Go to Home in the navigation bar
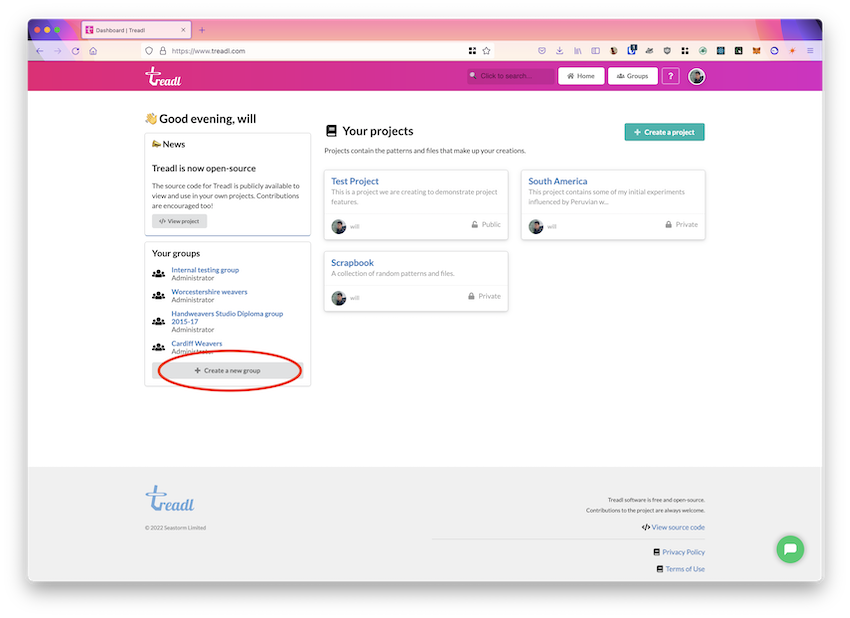The height and width of the screenshot is (618, 850). 581,76
